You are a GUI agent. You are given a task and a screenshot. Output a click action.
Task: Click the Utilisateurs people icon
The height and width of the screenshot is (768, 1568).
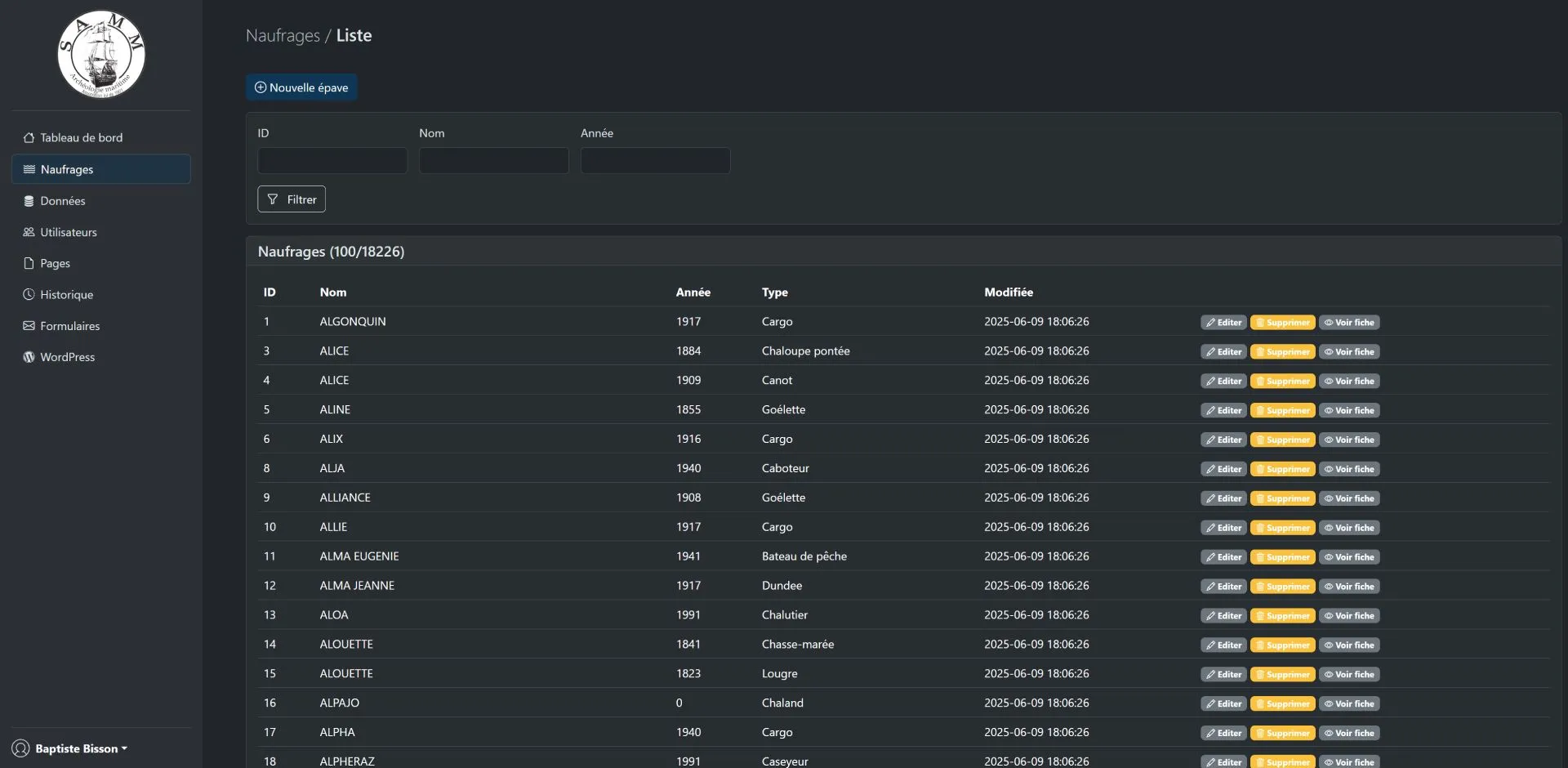pyautogui.click(x=29, y=232)
